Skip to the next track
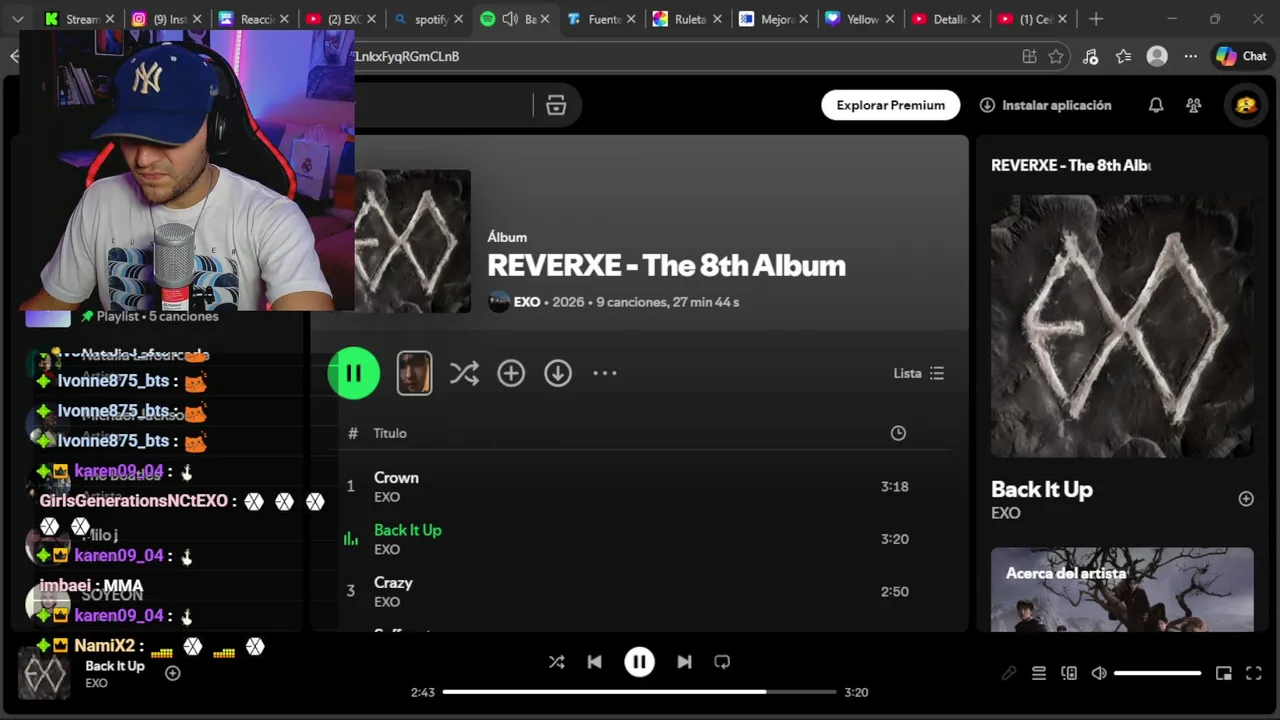This screenshot has height=720, width=1280. pos(684,662)
